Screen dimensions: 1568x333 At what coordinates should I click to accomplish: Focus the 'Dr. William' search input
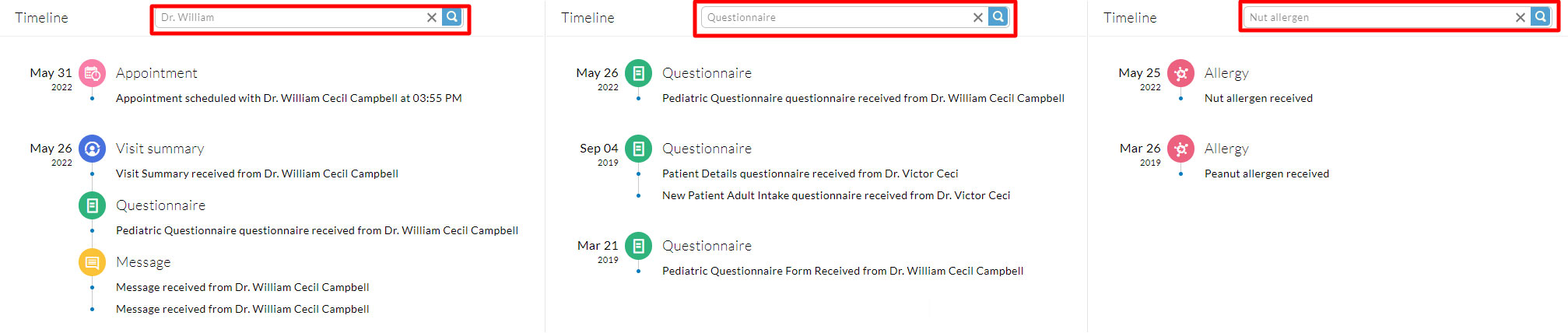[x=289, y=17]
